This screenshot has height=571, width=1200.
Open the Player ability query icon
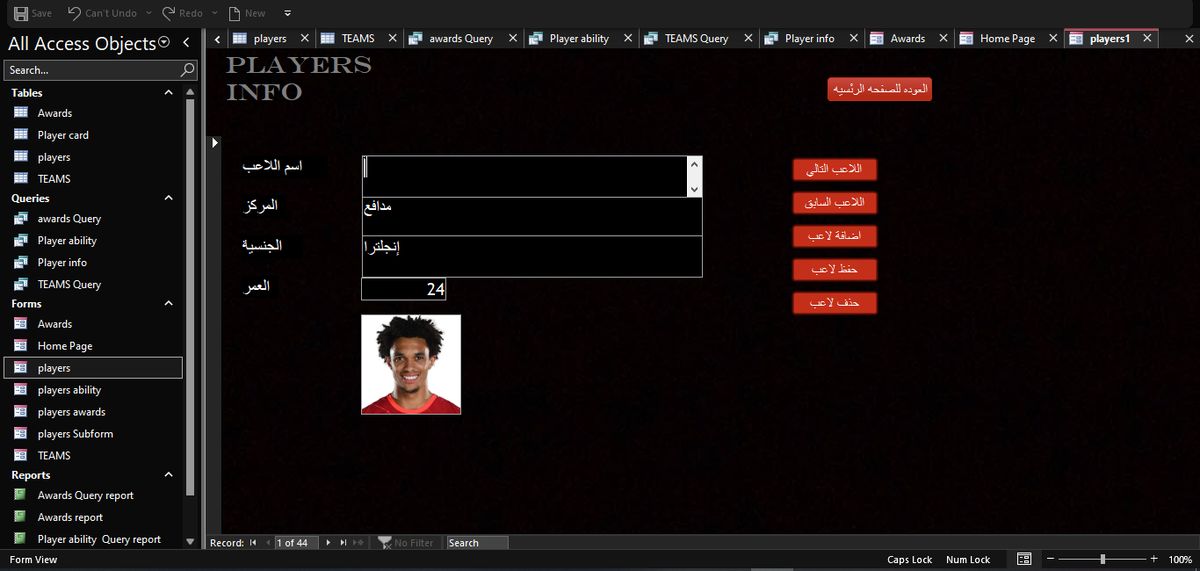click(x=21, y=240)
